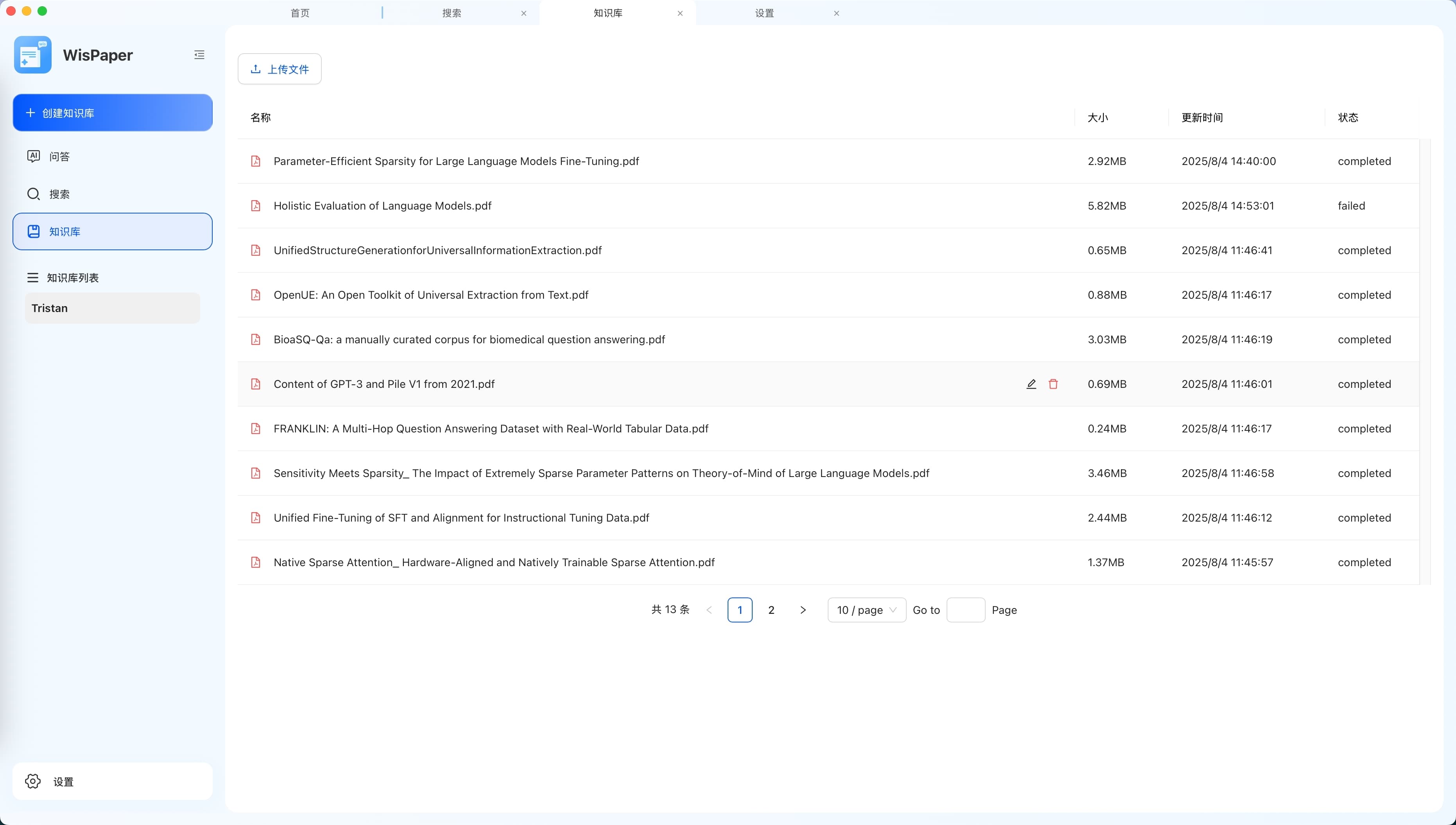Select the Tristan knowledge base
This screenshot has height=825, width=1456.
(112, 308)
